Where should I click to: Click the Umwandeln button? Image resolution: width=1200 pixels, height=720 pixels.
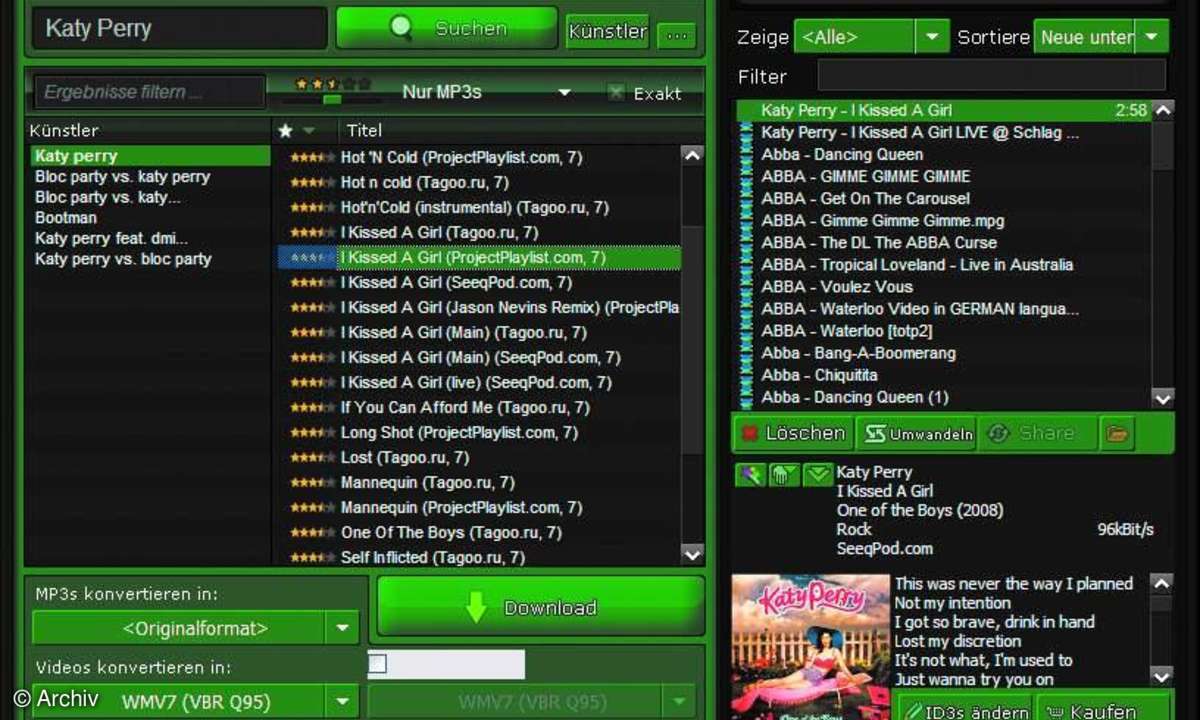(x=917, y=434)
